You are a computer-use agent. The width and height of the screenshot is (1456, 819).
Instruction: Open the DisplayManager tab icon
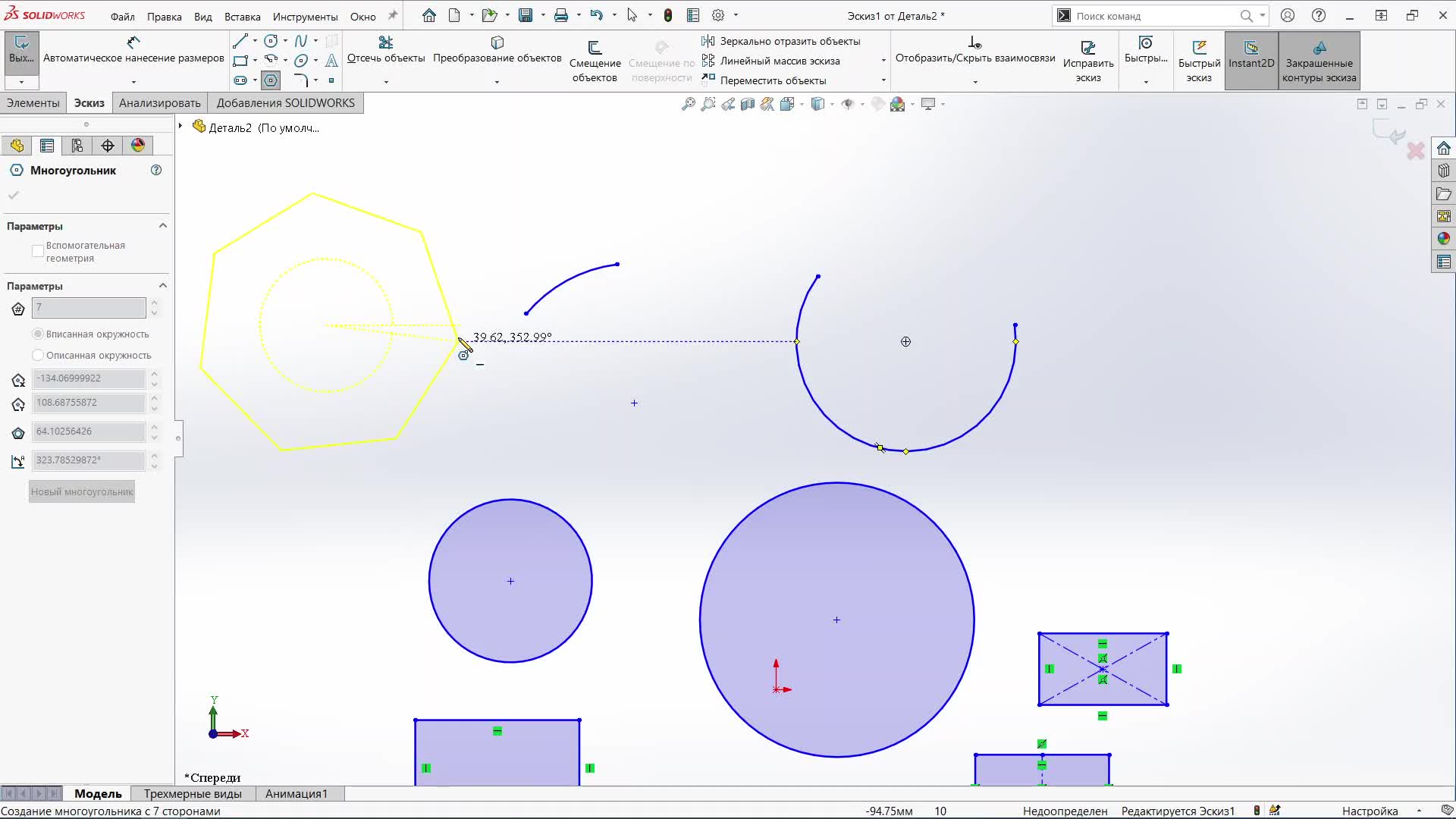click(138, 146)
